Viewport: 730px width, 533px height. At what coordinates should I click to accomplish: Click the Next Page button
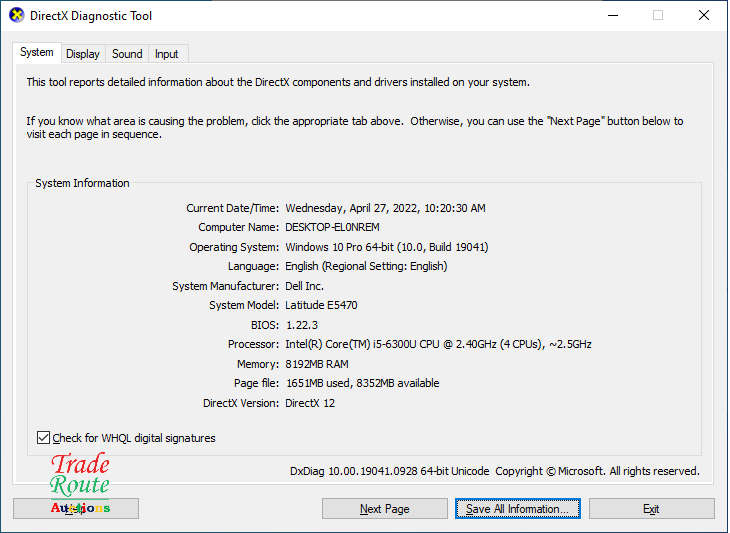(385, 509)
